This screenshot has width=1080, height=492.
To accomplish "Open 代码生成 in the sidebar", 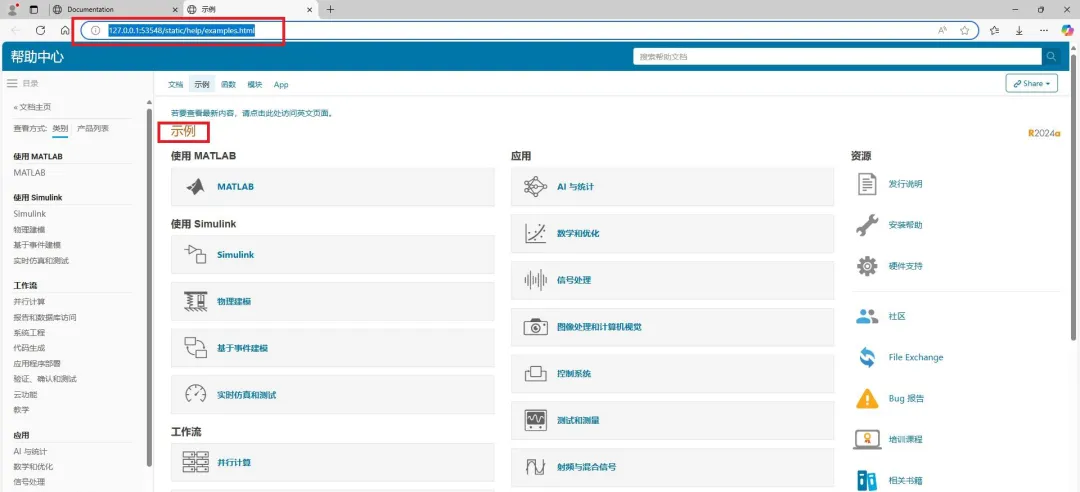I will click(x=29, y=348).
